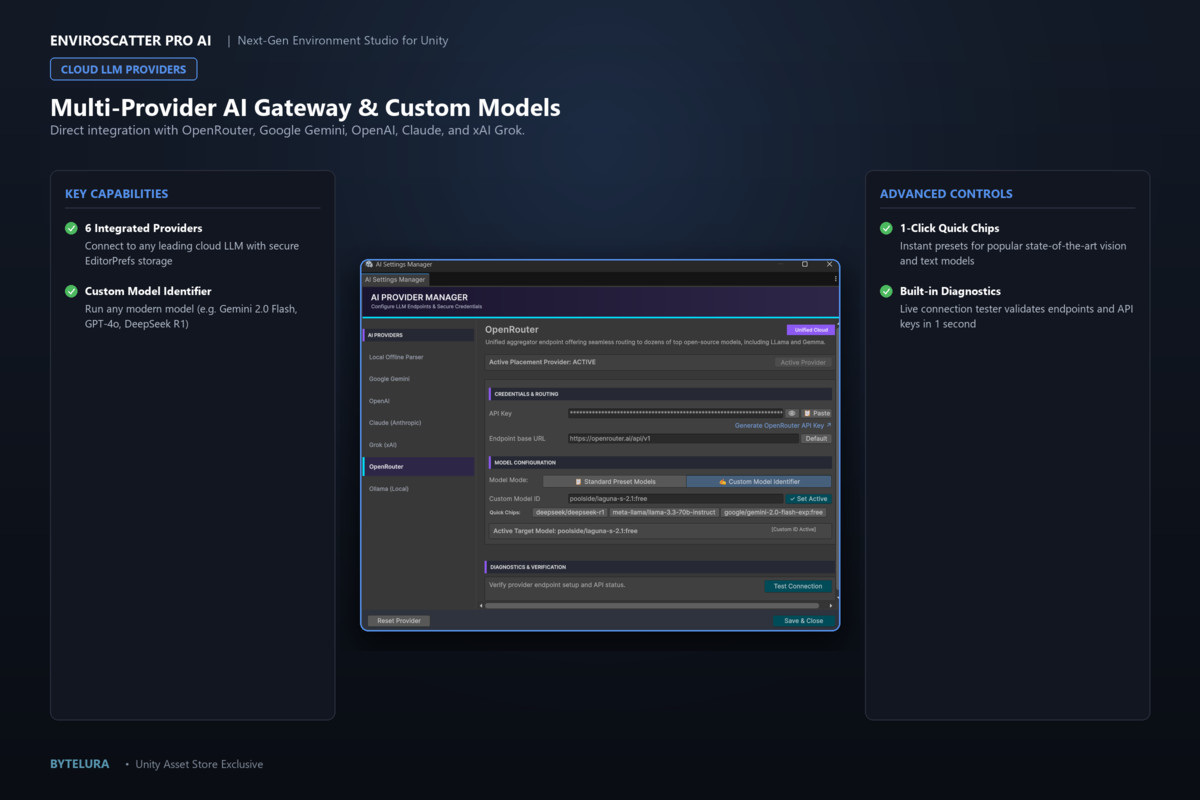Image resolution: width=1200 pixels, height=800 pixels.
Task: Click the Set Active button
Action: coord(808,498)
